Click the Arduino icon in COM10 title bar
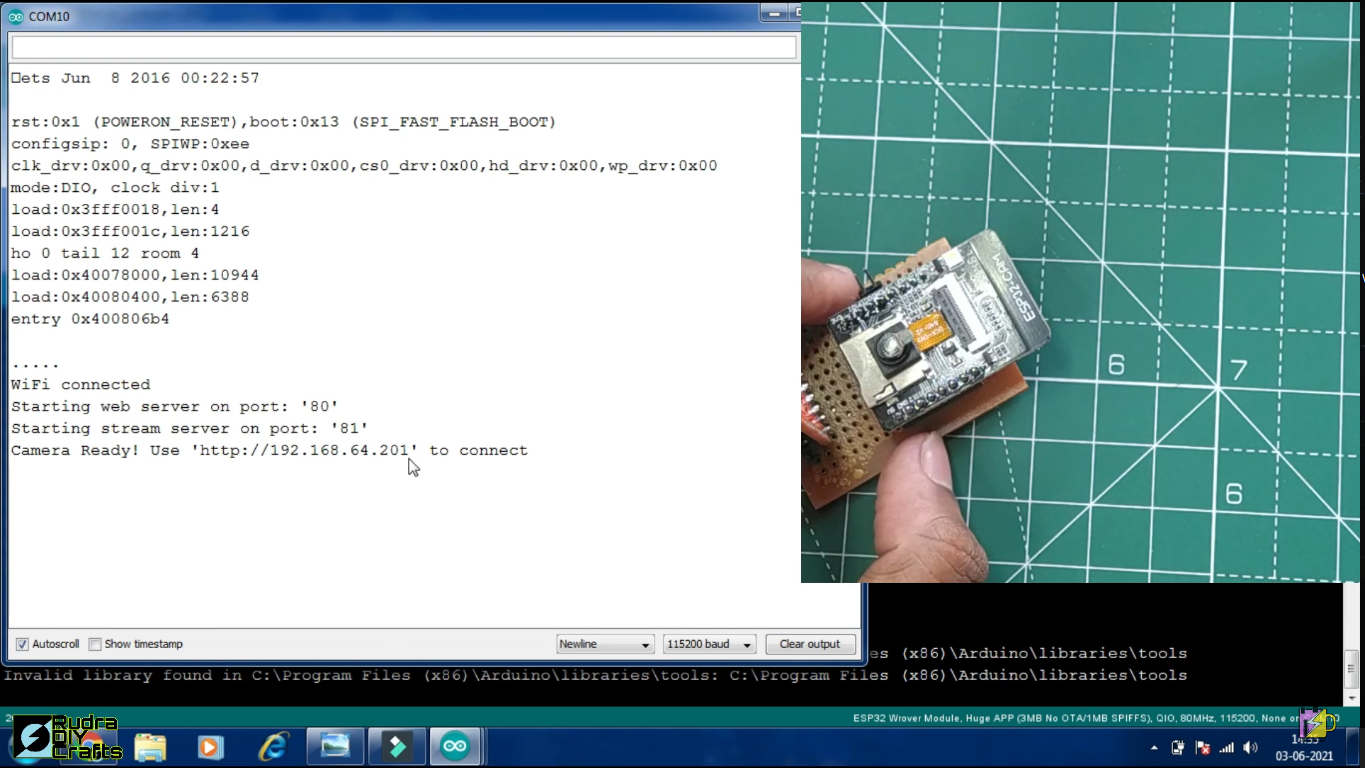Image resolution: width=1365 pixels, height=768 pixels. pyautogui.click(x=16, y=16)
